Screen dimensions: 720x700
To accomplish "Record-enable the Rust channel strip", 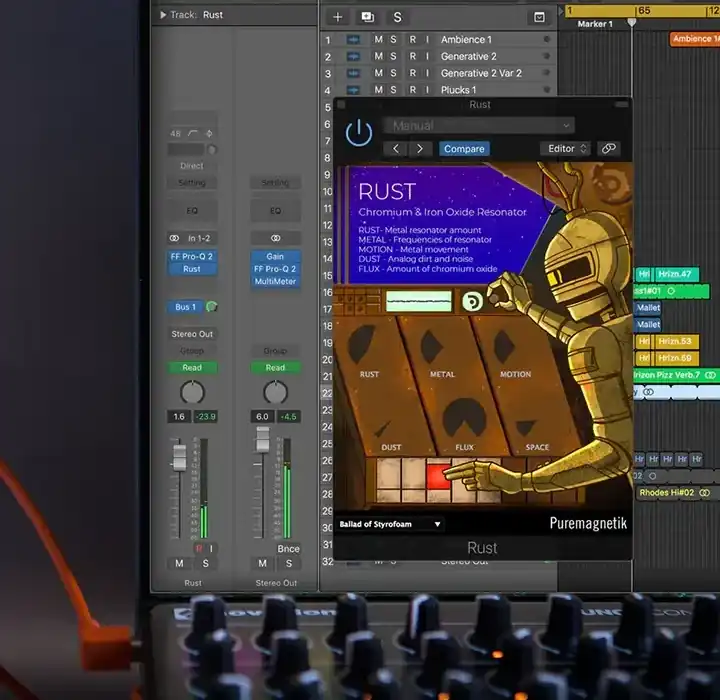I will point(199,548).
